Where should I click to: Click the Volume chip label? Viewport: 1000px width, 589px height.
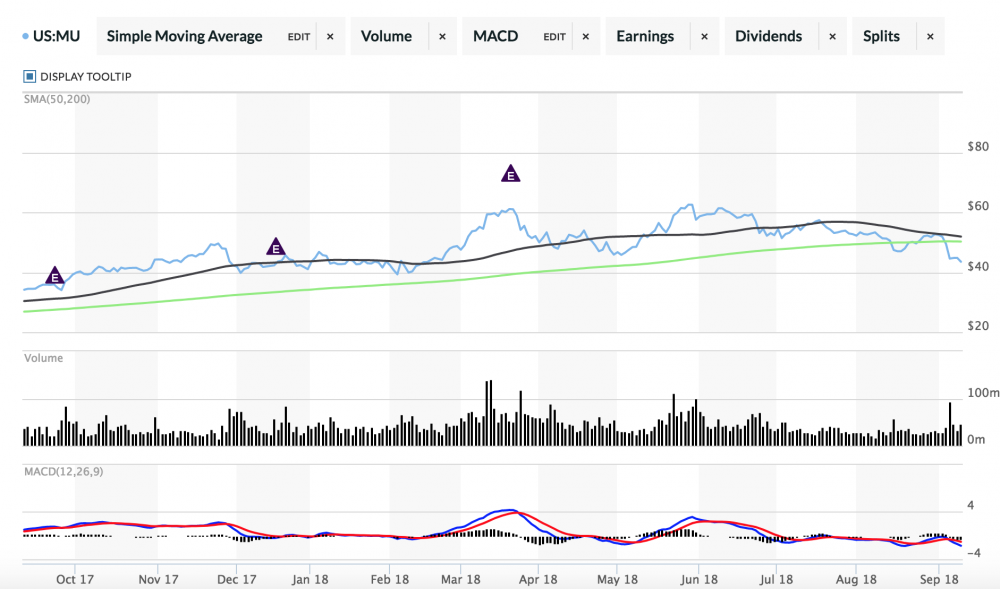click(x=386, y=37)
